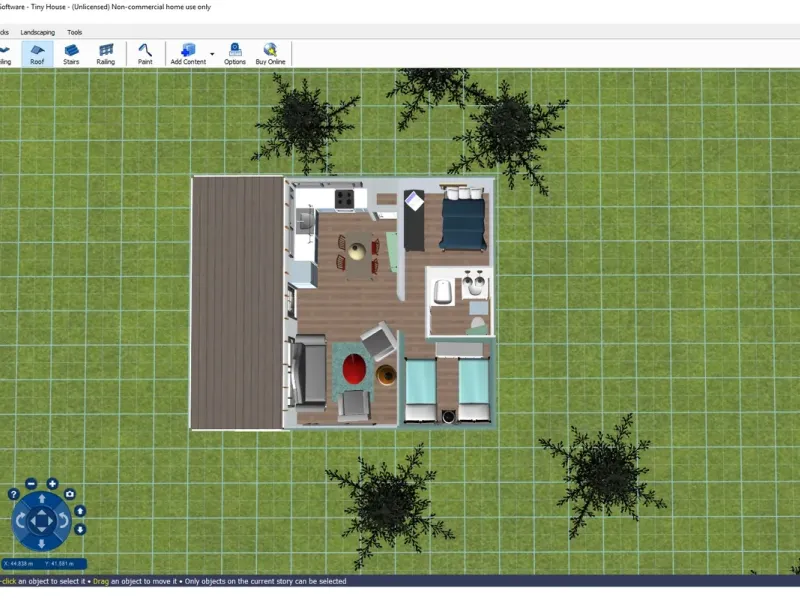Viewport: 800px width, 600px height.
Task: Raise the view using small up arrow button
Action: (x=80, y=511)
